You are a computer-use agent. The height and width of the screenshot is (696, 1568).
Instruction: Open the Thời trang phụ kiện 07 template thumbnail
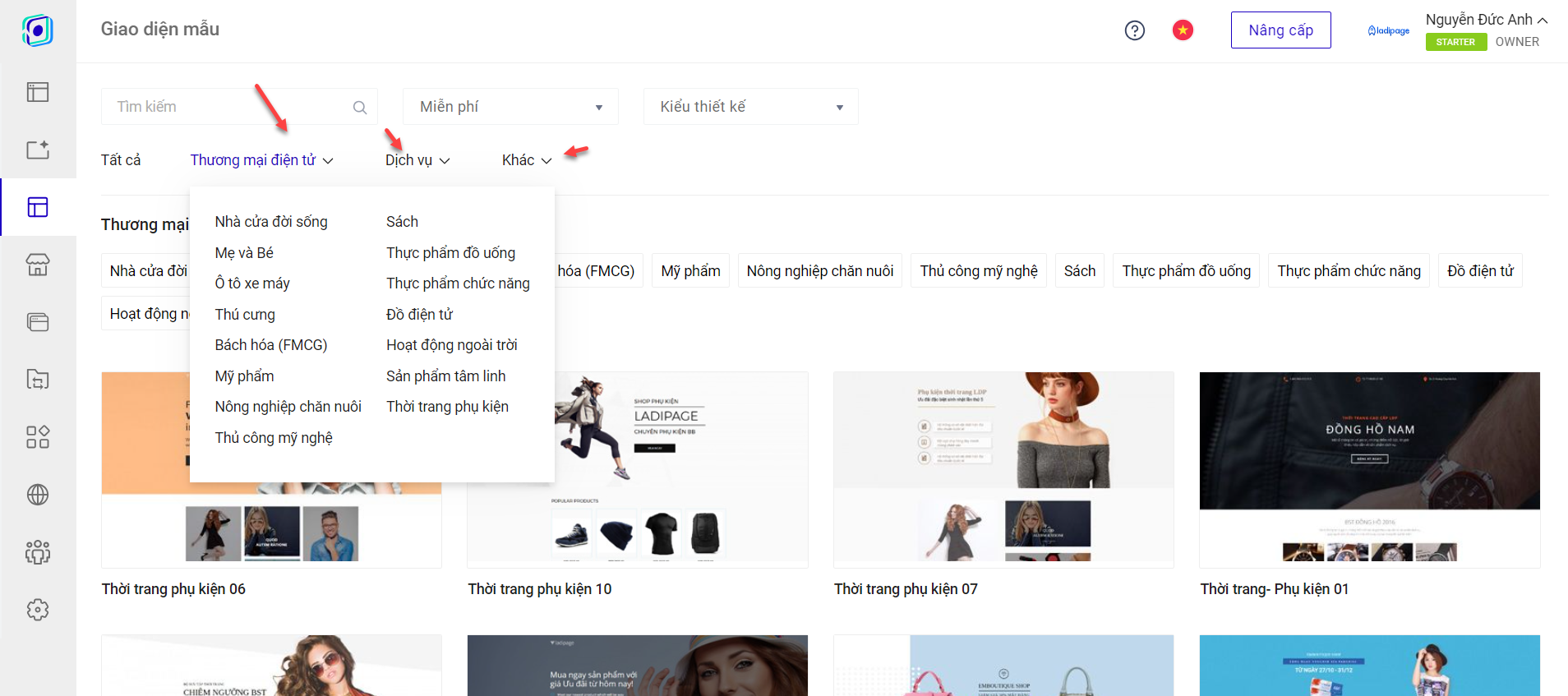tap(1003, 468)
